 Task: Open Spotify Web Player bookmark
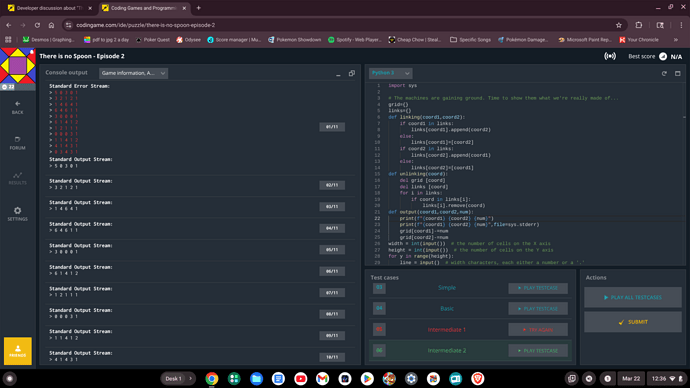coord(355,40)
